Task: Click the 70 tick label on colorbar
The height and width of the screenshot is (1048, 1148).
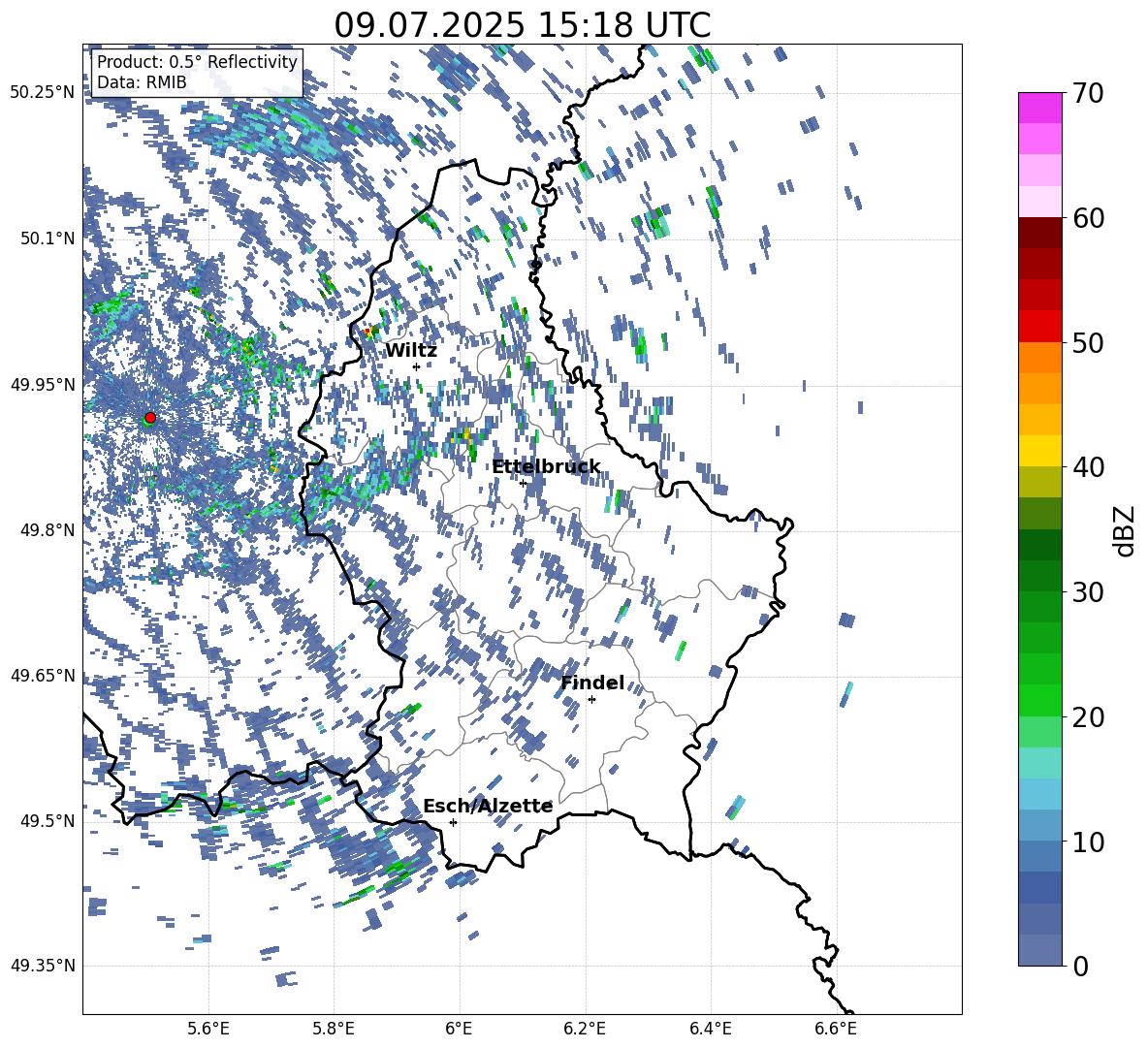Action: coord(1088,94)
